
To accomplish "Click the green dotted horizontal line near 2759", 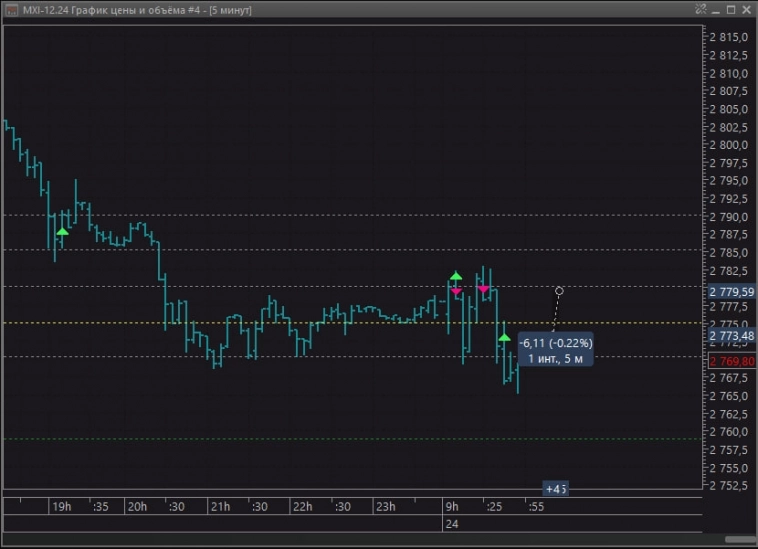I will point(300,438).
